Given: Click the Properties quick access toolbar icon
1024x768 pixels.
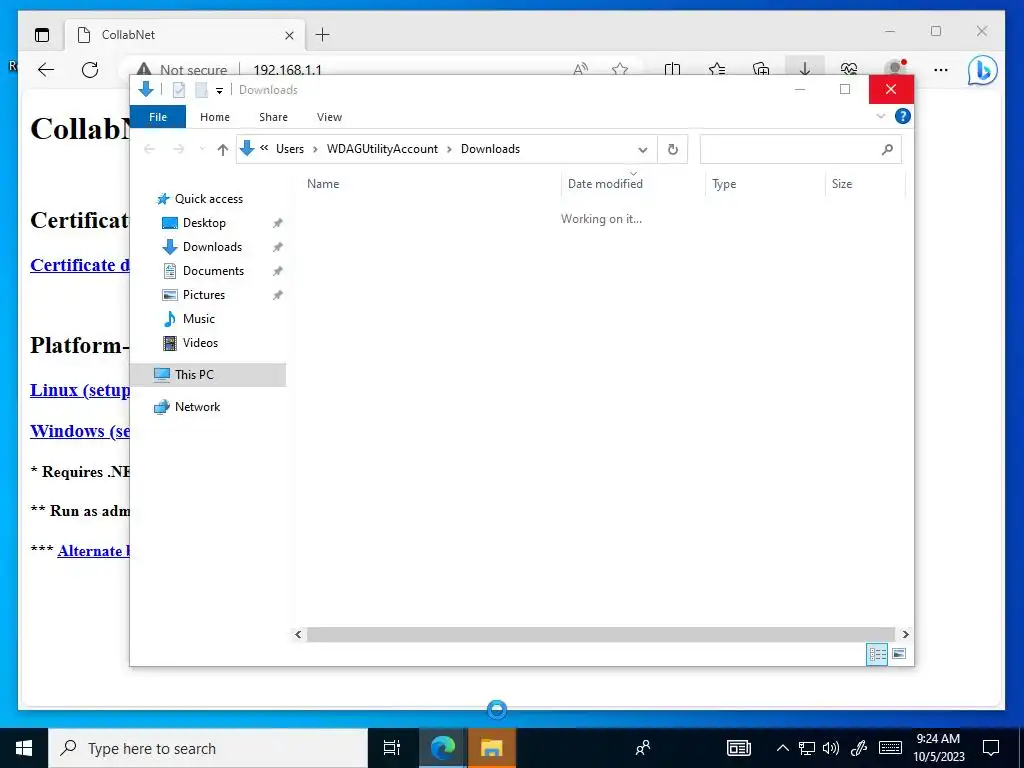Looking at the screenshot, I should pyautogui.click(x=179, y=90).
